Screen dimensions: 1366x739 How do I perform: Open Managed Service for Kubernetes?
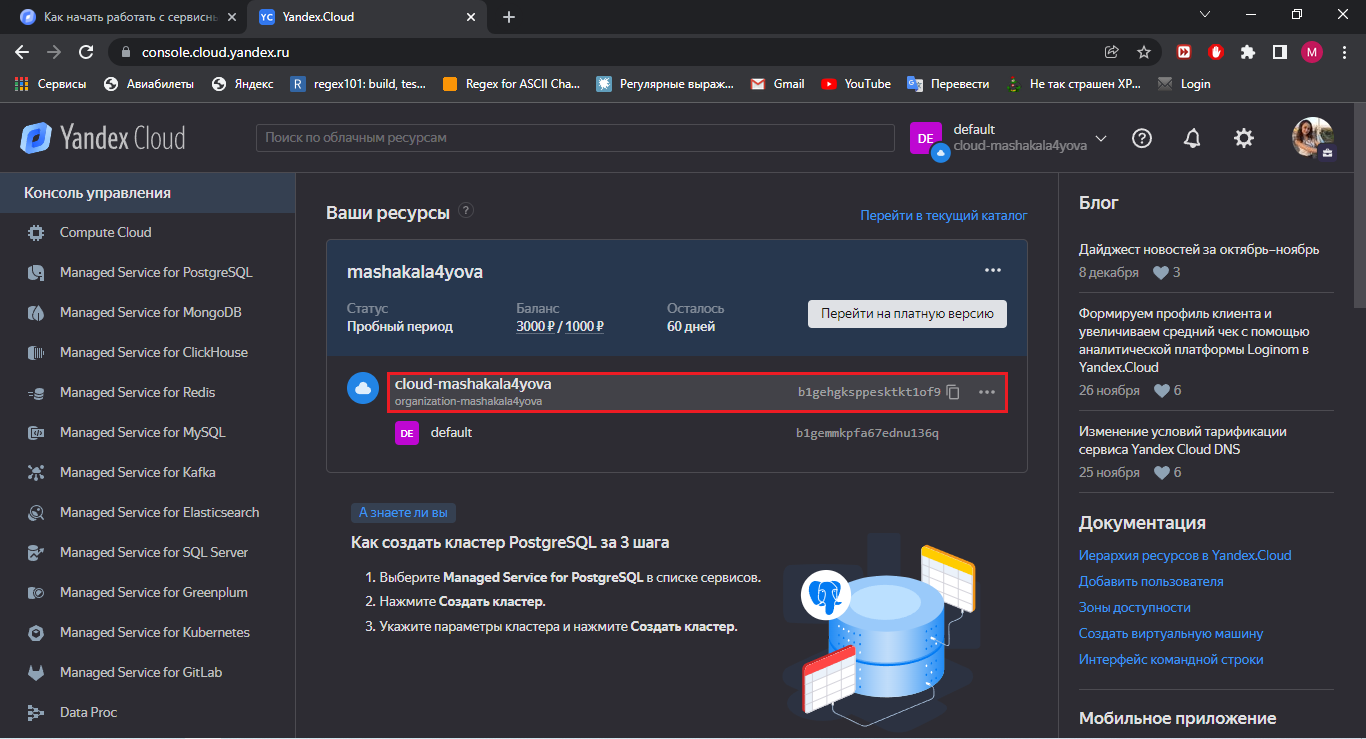point(155,633)
